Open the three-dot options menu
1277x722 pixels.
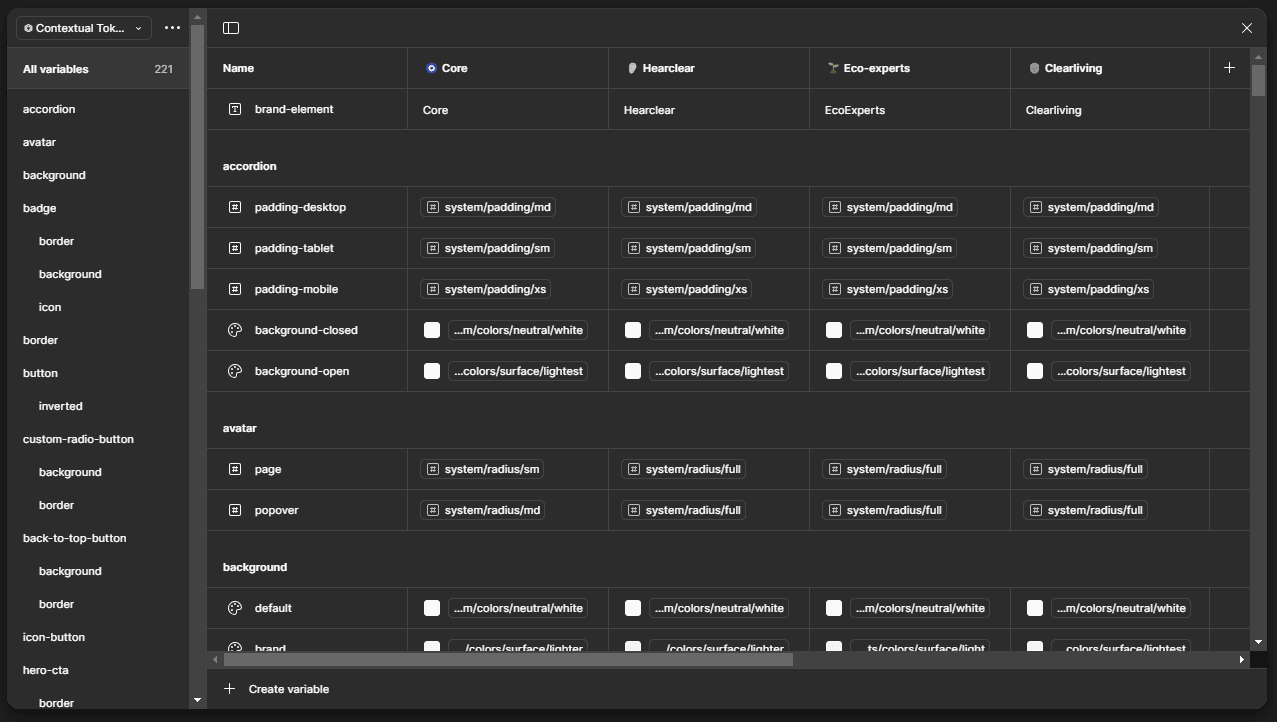172,28
